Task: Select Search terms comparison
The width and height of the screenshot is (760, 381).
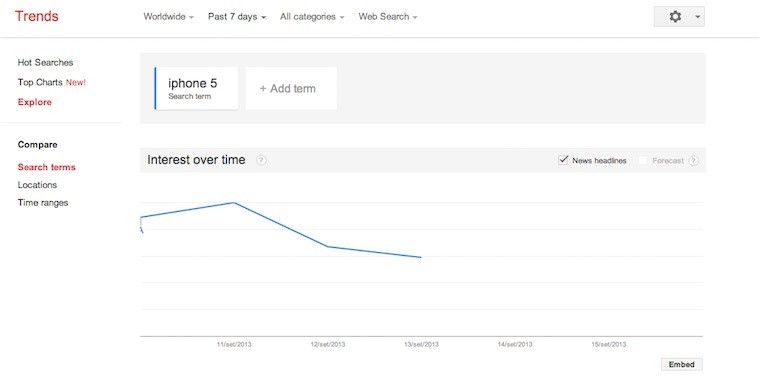Action: click(x=47, y=167)
